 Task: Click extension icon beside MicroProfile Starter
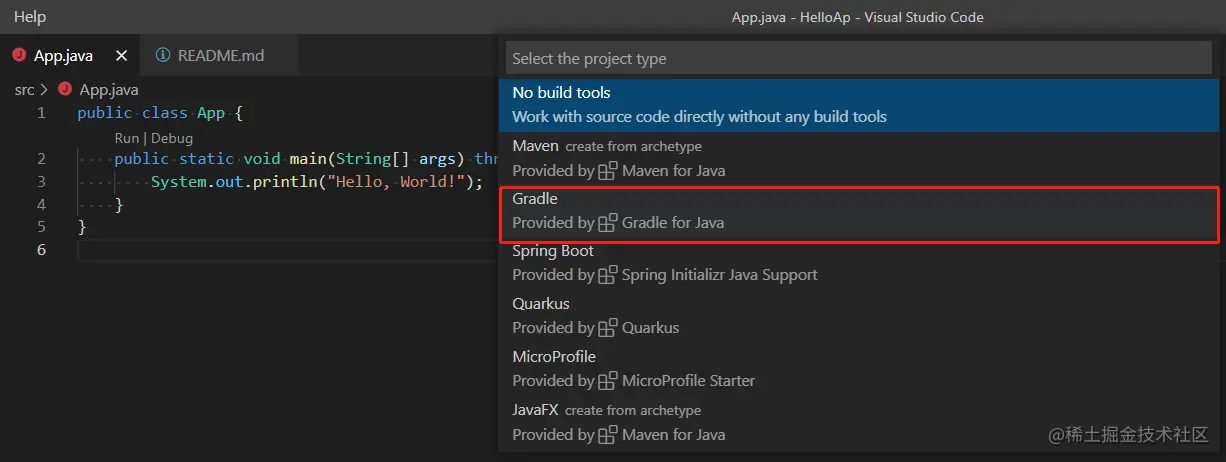[x=608, y=381]
